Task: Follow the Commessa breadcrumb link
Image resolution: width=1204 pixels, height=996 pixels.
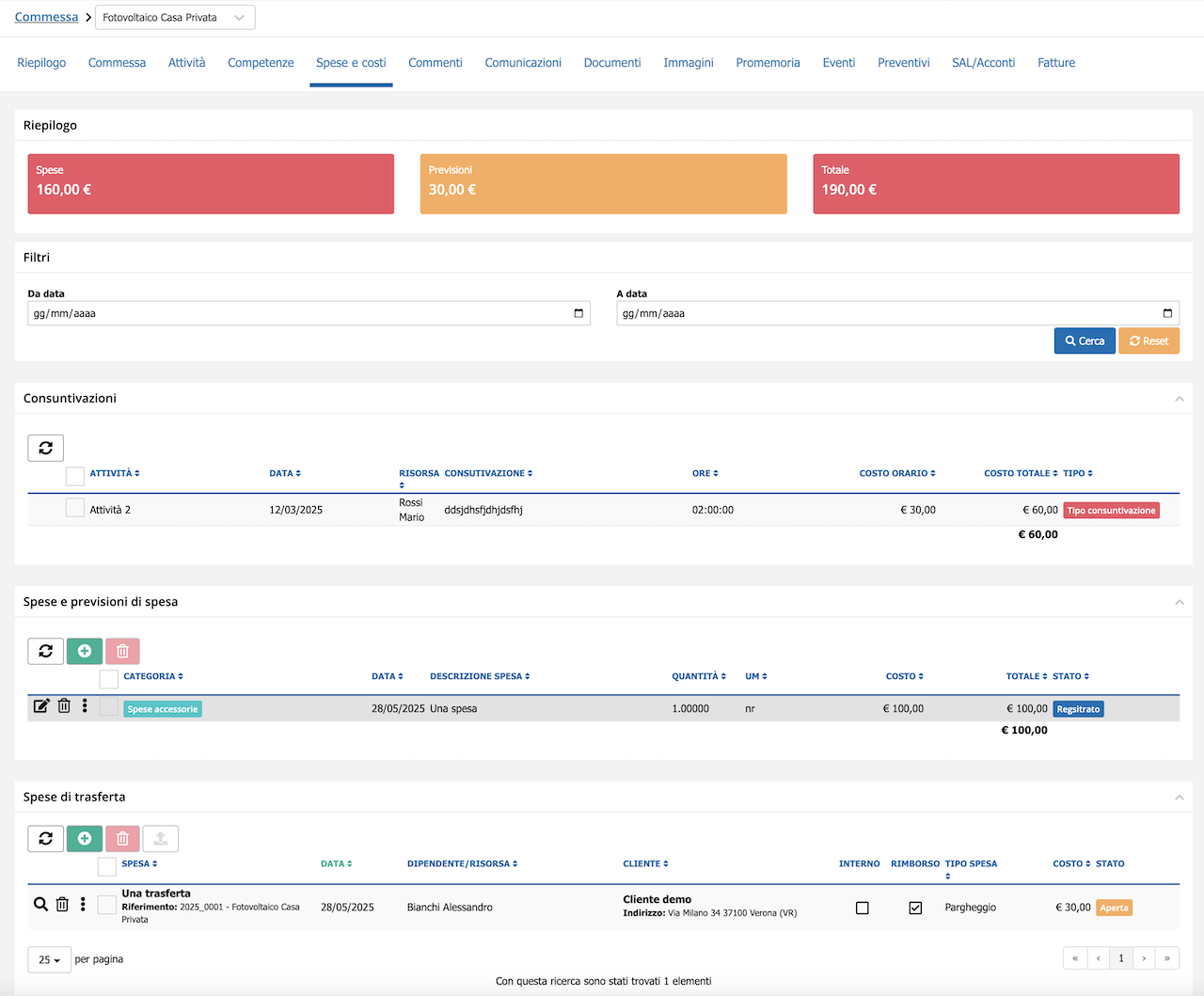Action: tap(46, 17)
